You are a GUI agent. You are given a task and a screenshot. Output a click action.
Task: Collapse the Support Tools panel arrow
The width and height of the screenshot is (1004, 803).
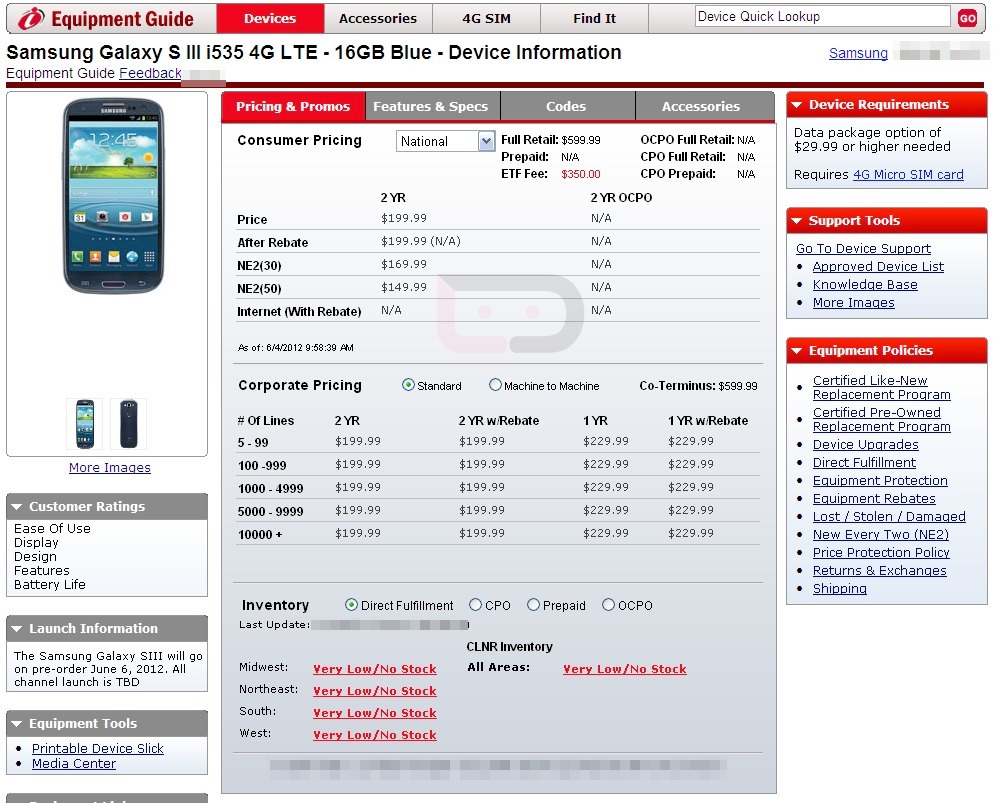pyautogui.click(x=797, y=221)
